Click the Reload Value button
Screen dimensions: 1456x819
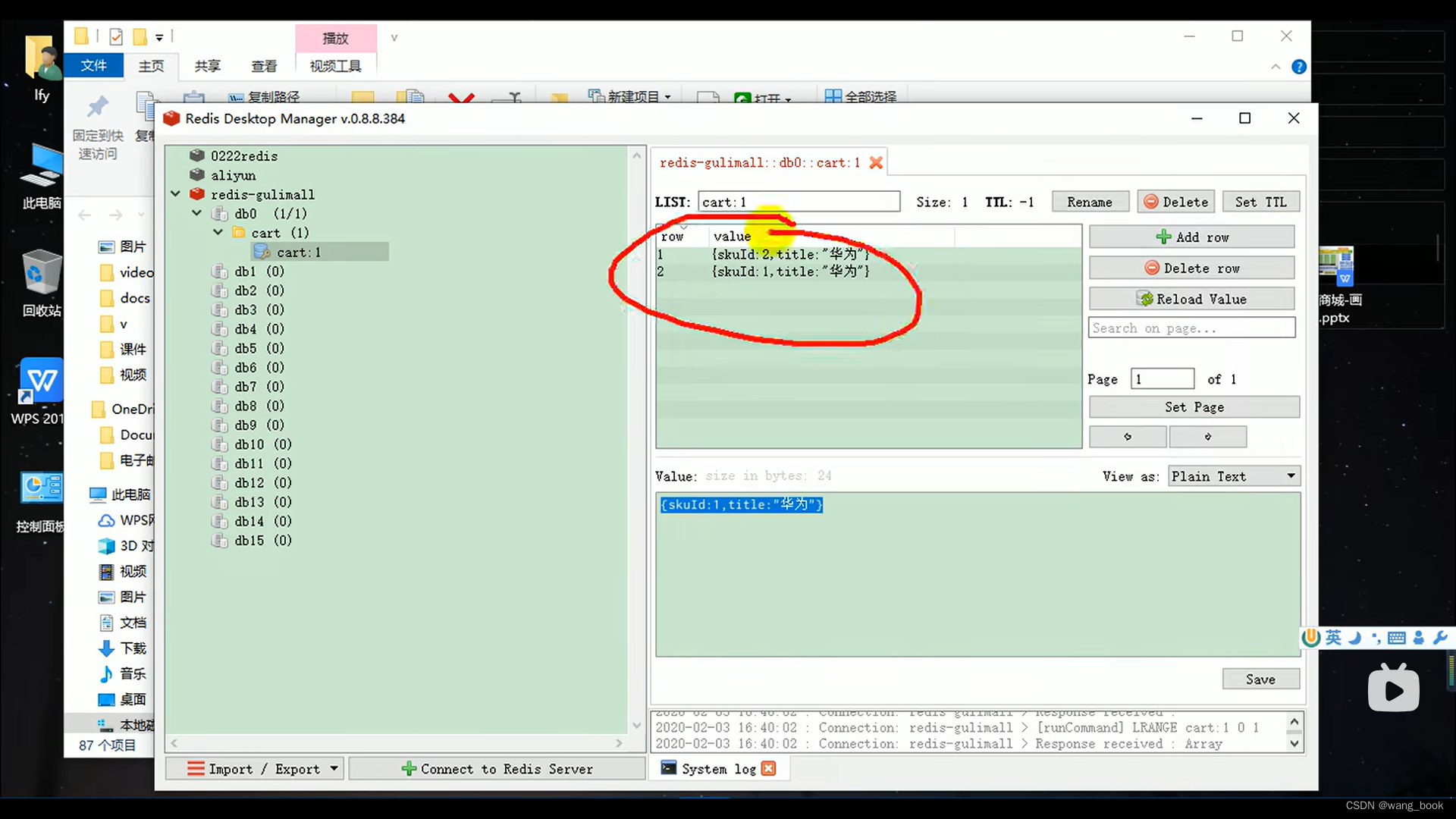[1192, 299]
